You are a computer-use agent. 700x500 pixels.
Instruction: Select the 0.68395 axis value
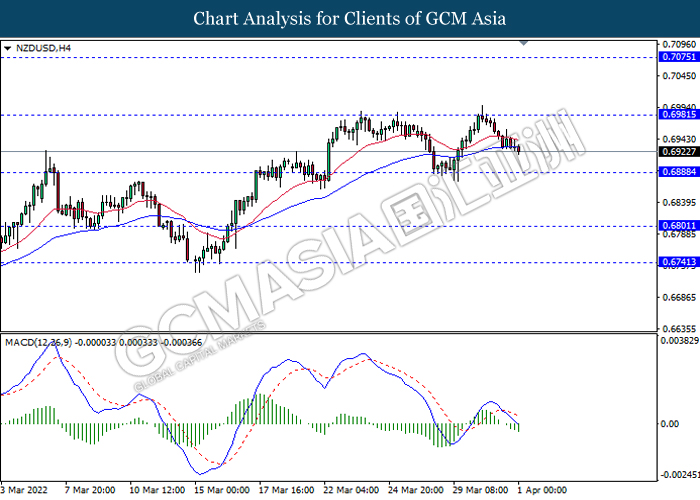click(679, 203)
